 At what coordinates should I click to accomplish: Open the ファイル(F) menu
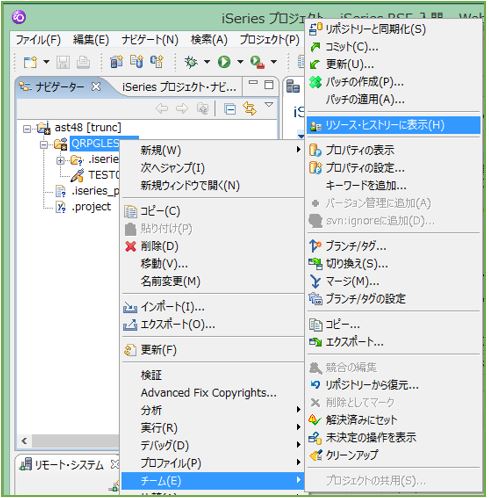38,40
